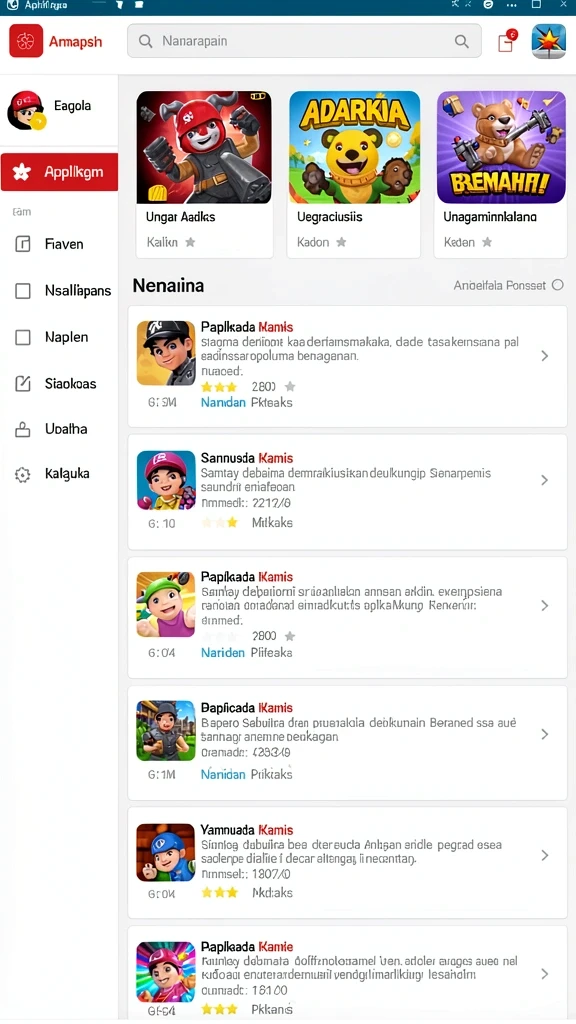Click the Eagola user avatar
Viewport: 576px width, 1024px height.
[x=25, y=110]
